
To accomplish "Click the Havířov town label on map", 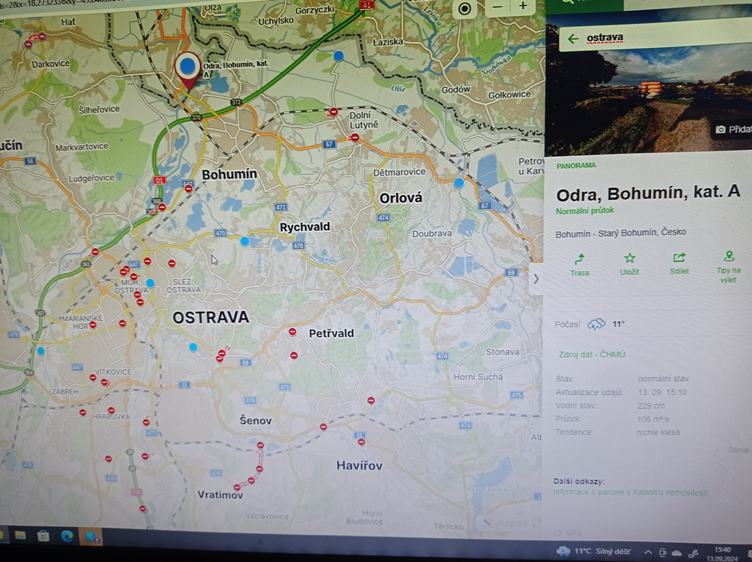I will tap(359, 465).
